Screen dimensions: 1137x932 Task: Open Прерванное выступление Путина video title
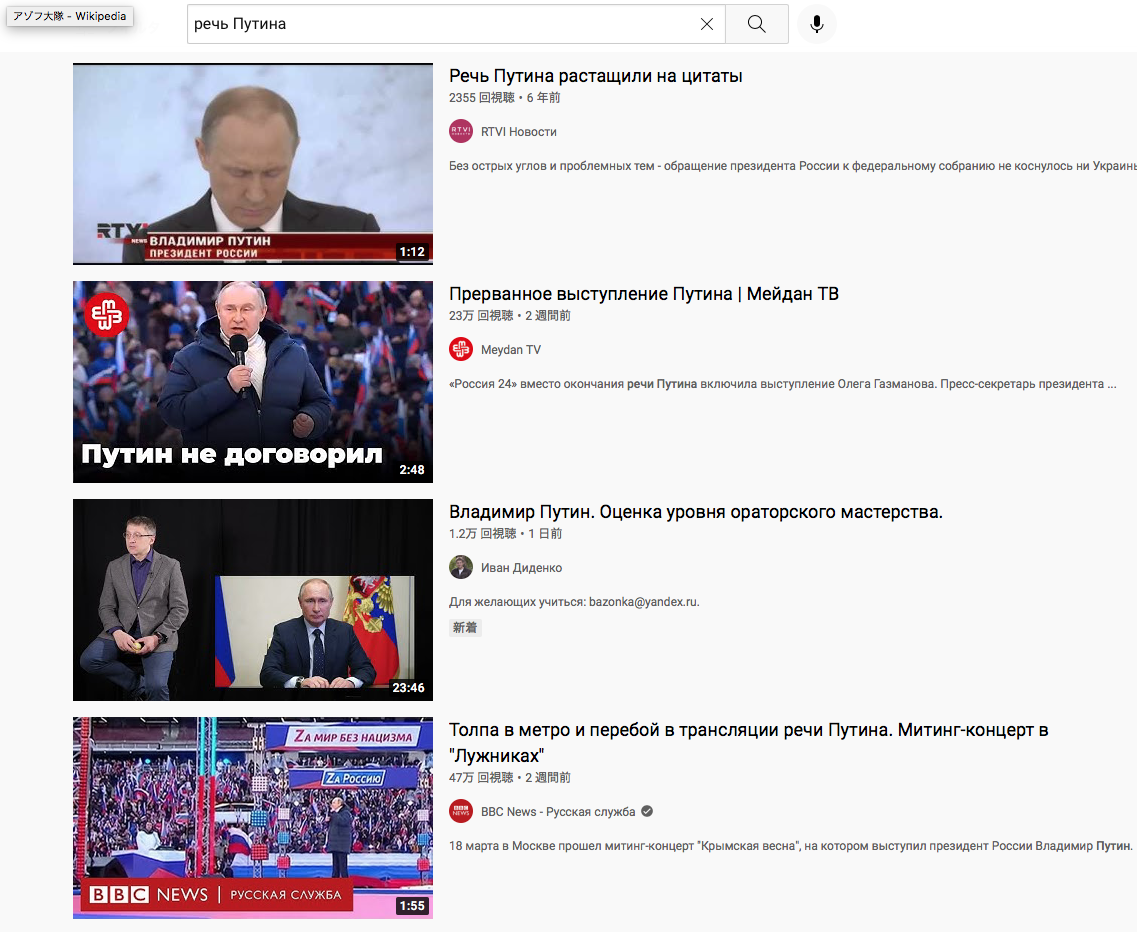(x=643, y=294)
